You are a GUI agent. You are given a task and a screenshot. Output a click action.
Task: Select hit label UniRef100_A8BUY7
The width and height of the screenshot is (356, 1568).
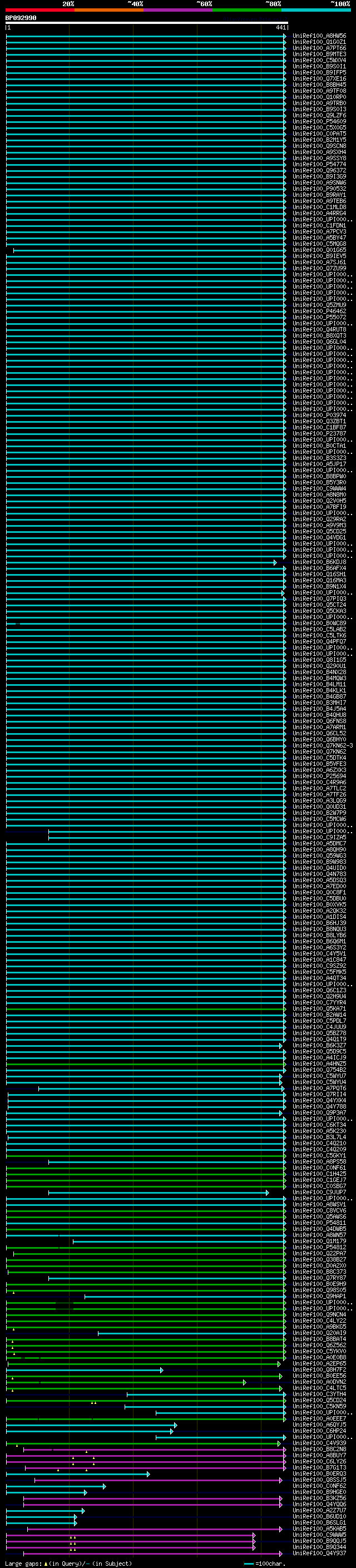click(x=319, y=1456)
